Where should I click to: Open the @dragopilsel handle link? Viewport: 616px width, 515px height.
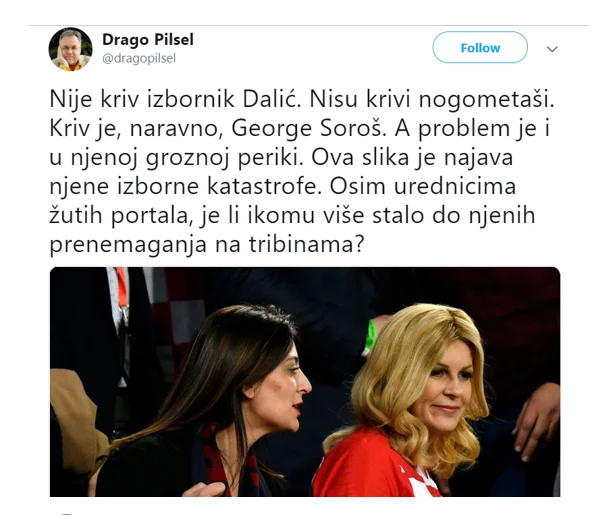139,59
